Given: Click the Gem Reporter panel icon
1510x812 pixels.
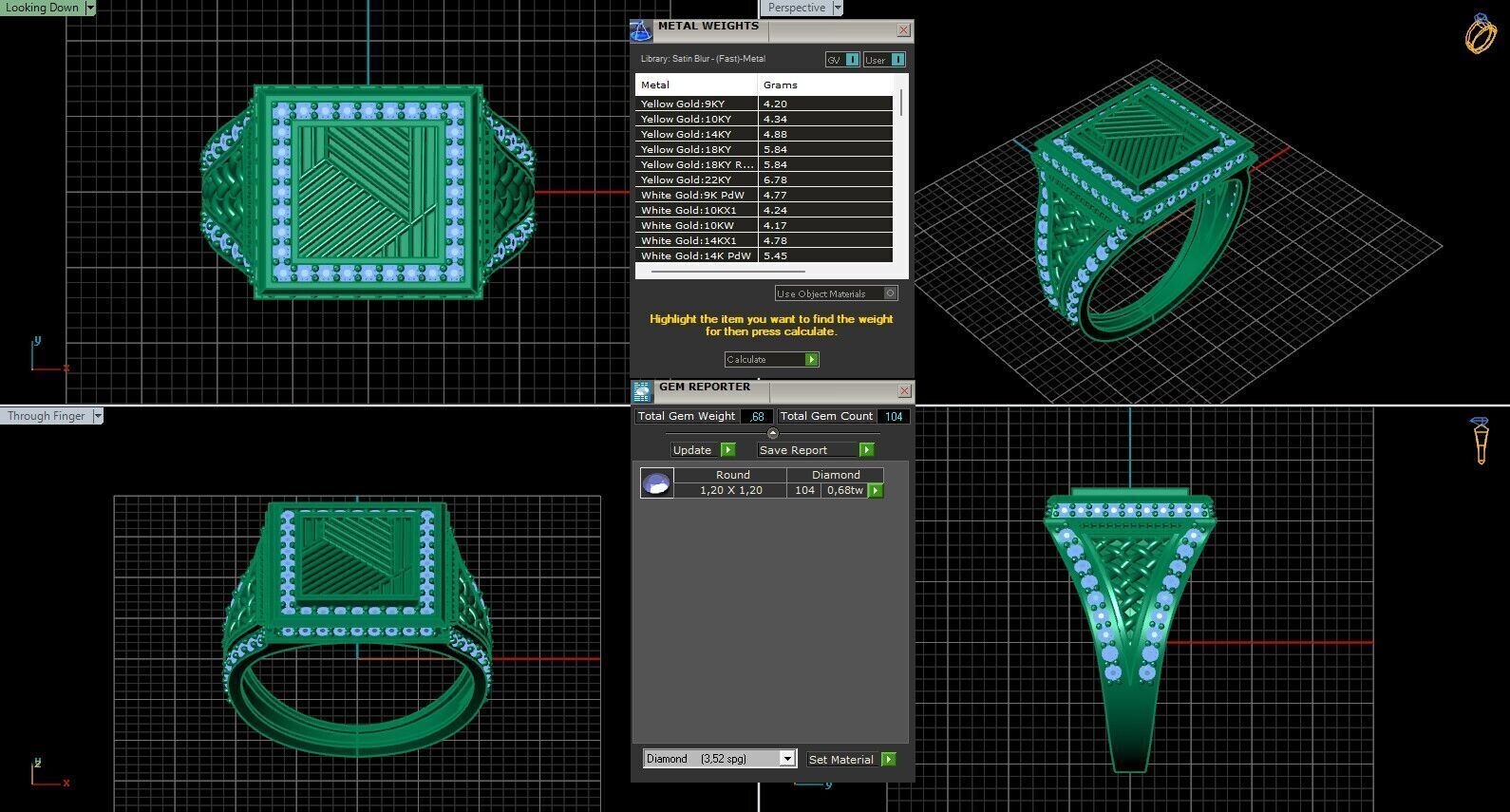Looking at the screenshot, I should tap(641, 391).
